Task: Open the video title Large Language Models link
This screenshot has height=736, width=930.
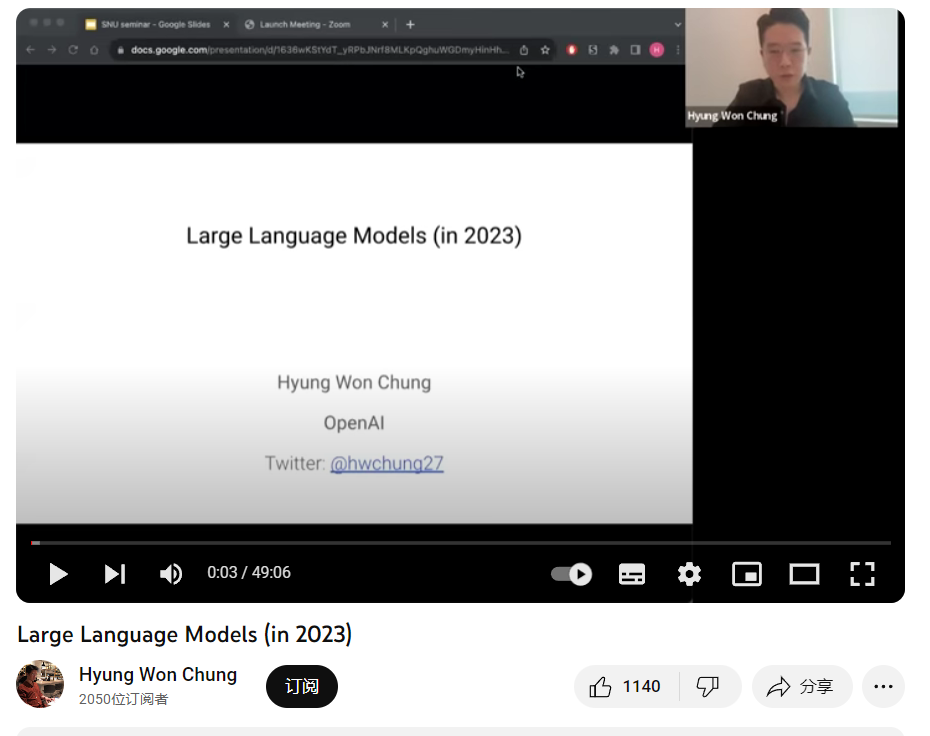Action: [186, 634]
